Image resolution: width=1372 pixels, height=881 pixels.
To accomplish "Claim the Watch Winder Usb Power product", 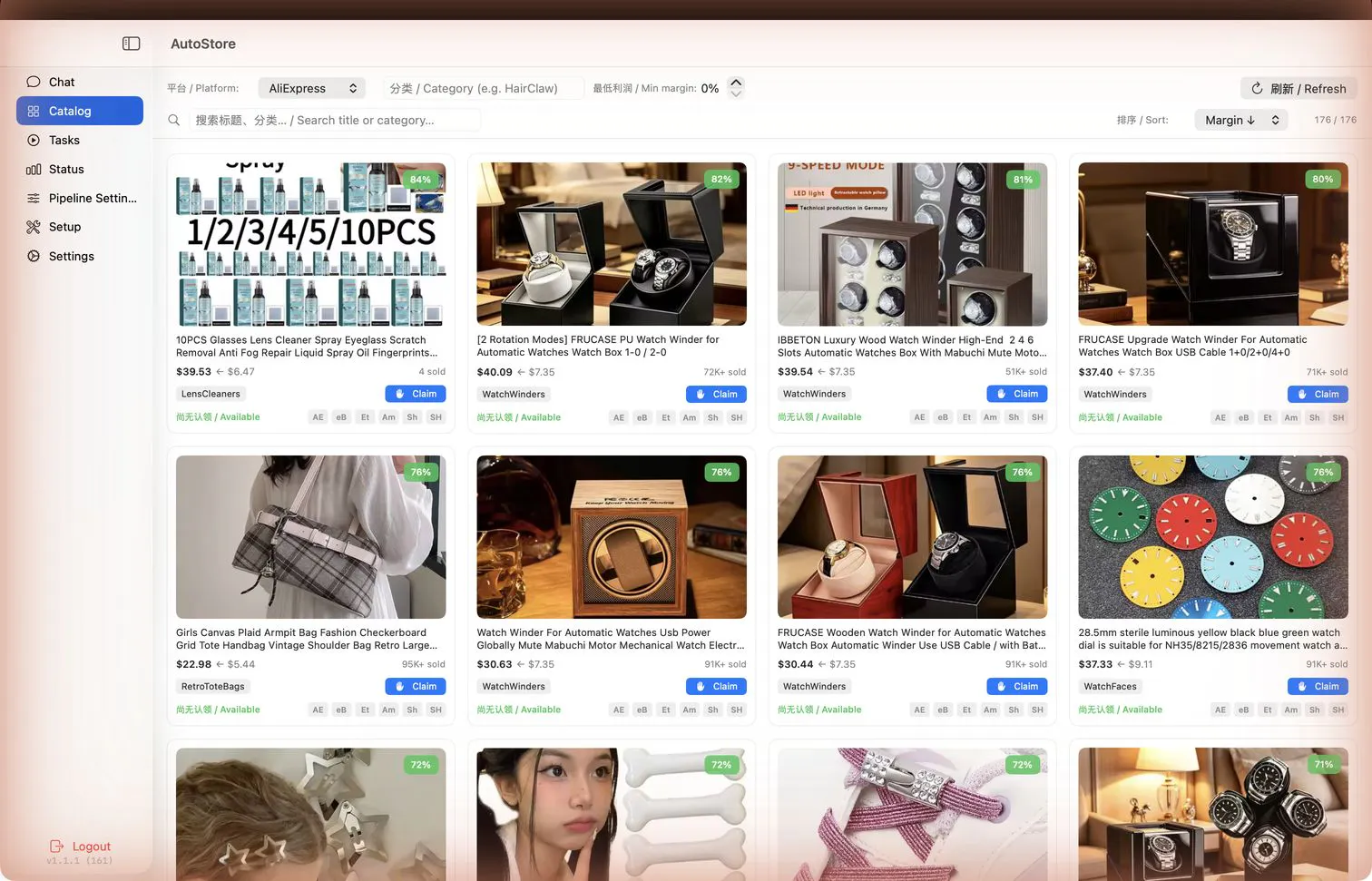I will (x=716, y=686).
